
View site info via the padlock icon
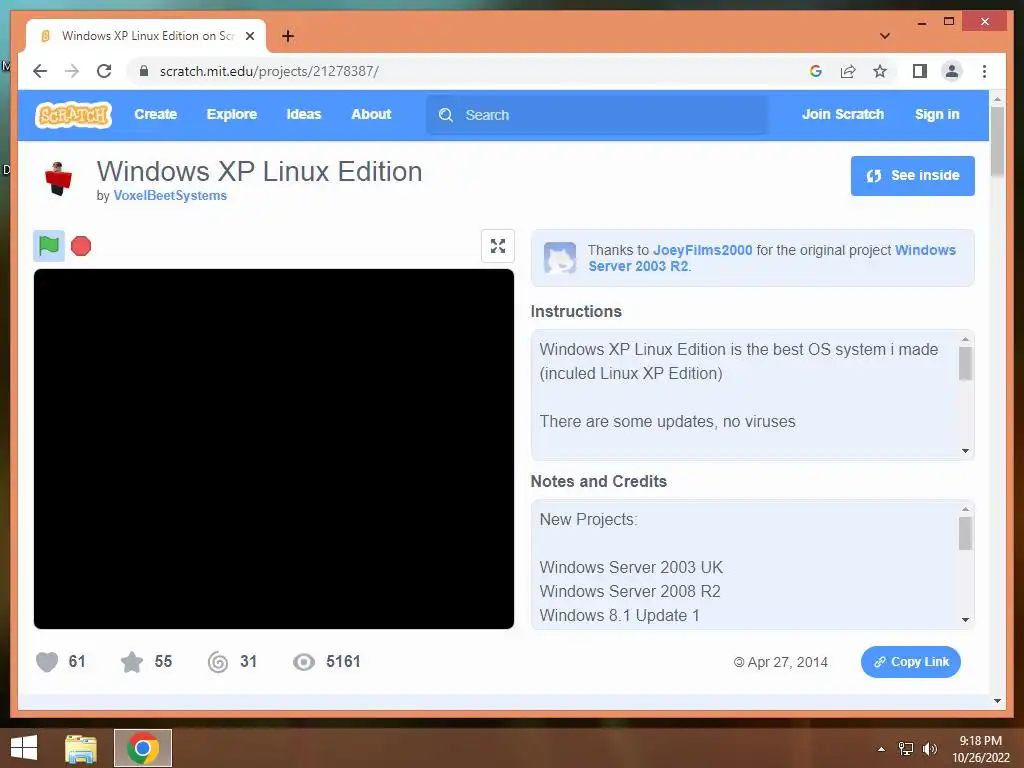[144, 71]
